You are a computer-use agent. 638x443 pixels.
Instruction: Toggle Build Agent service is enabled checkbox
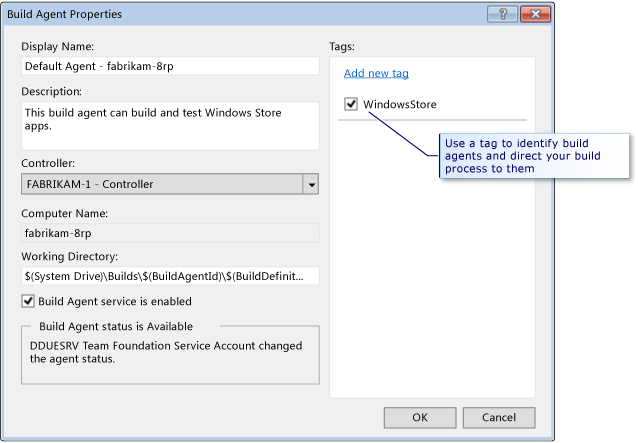[x=28, y=301]
